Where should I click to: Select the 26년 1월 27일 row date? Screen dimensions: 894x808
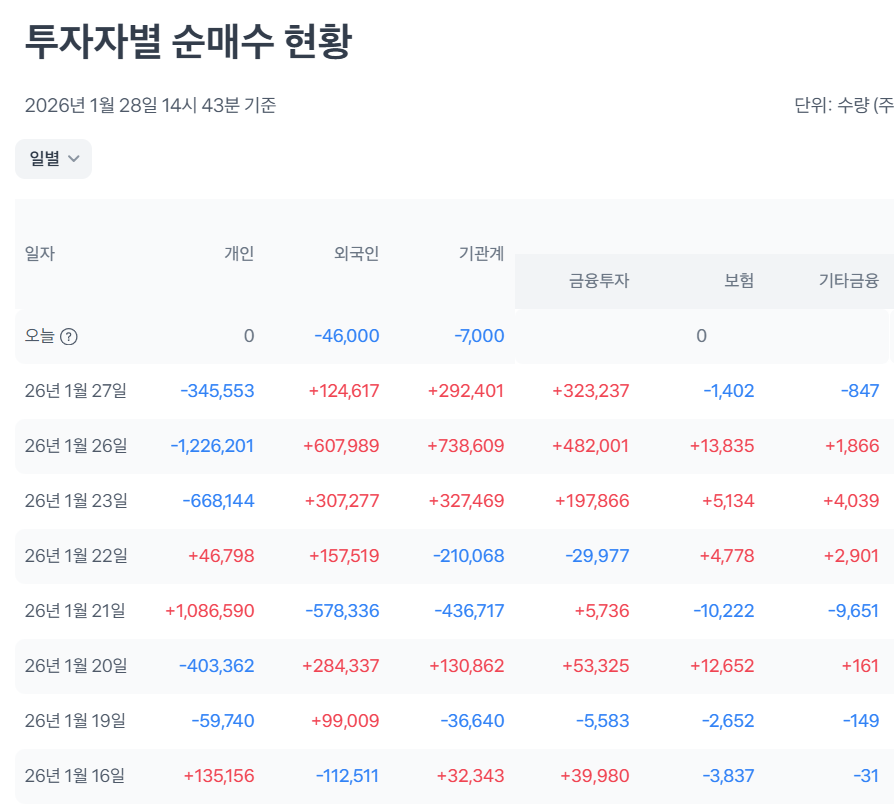click(x=76, y=391)
